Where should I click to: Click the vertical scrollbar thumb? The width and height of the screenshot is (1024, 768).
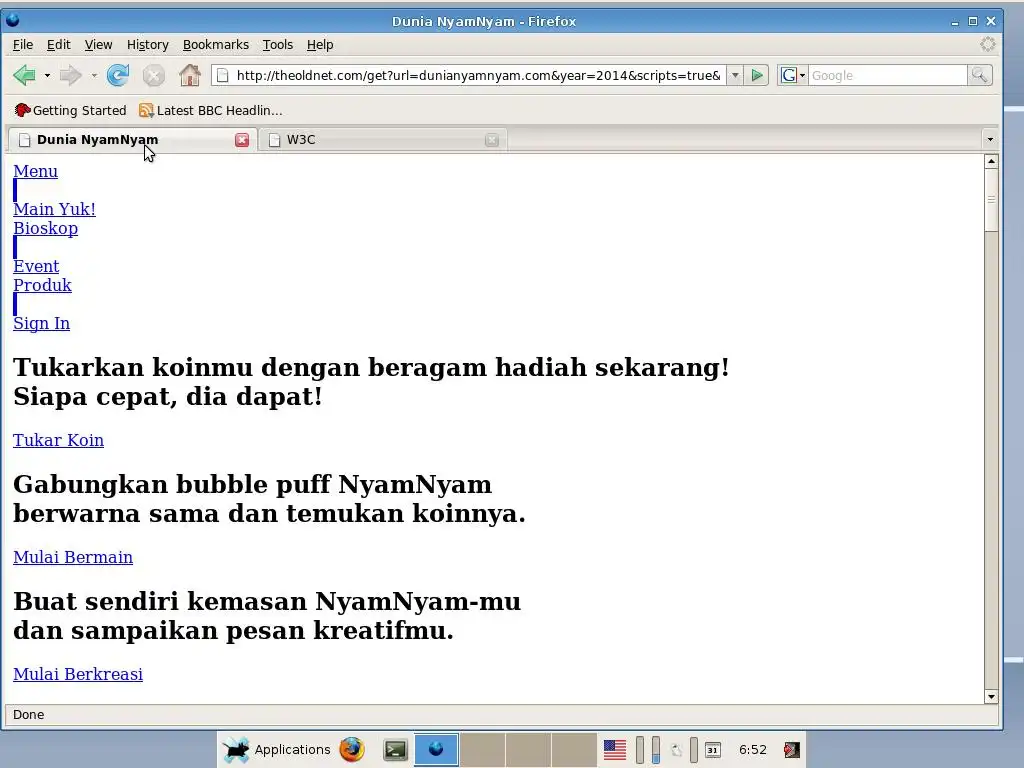(991, 200)
